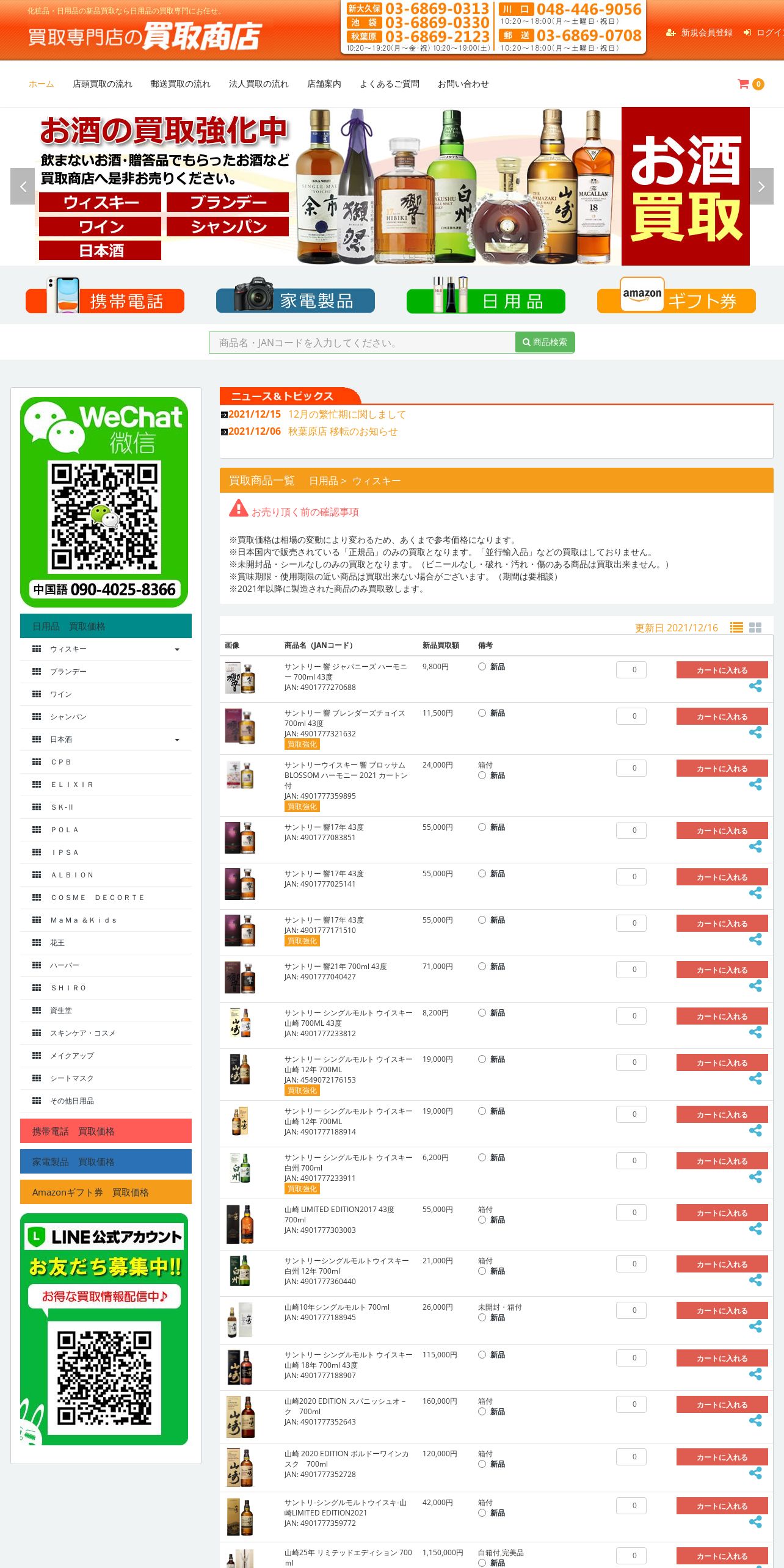This screenshot has width=784, height=1568.
Task: Click the 商品検索 search button
Action: click(545, 343)
